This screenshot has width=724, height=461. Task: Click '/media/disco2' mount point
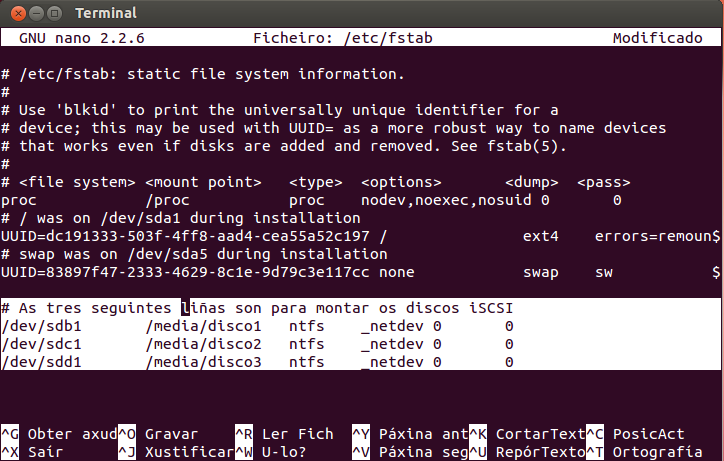pos(204,344)
